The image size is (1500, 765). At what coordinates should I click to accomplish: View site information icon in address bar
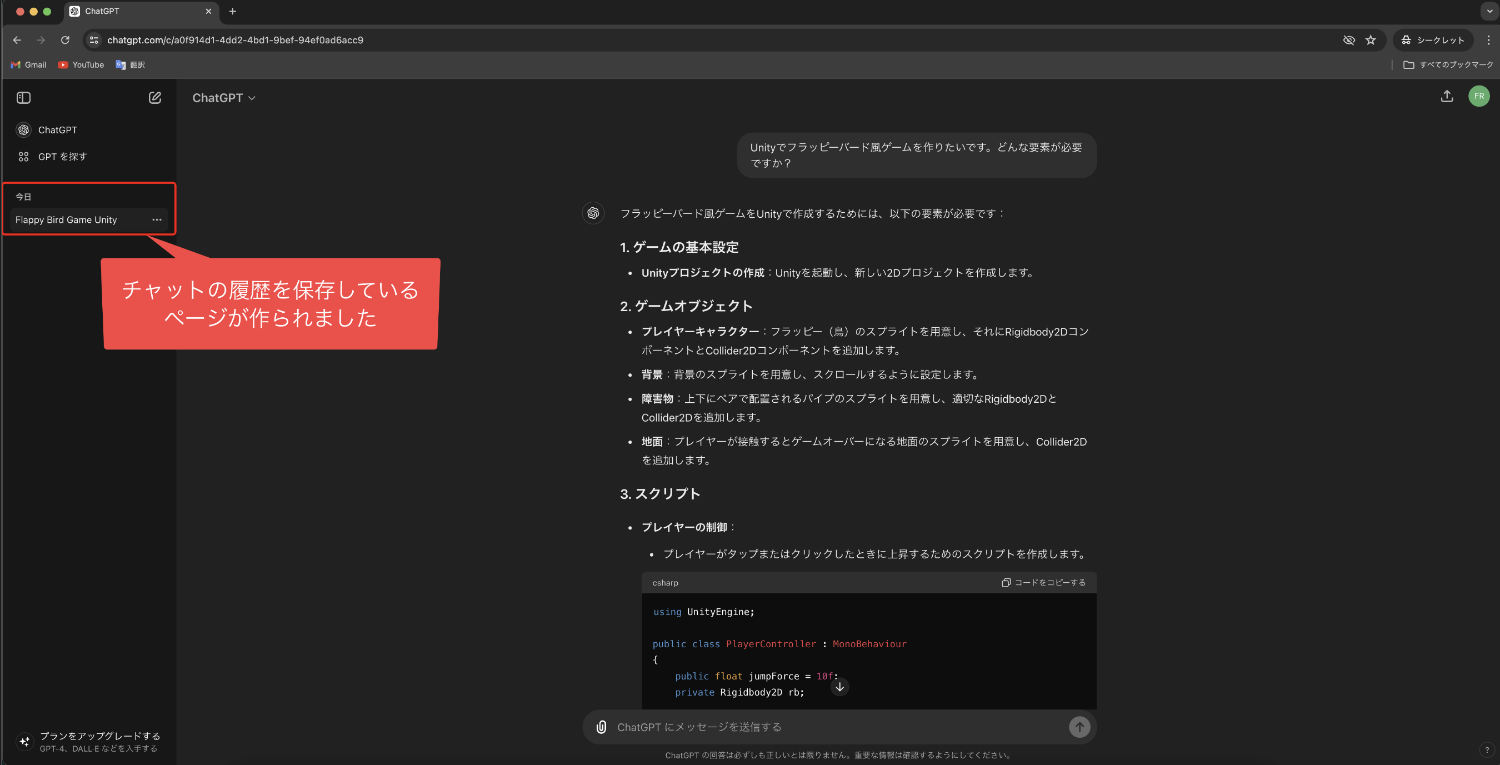click(94, 40)
